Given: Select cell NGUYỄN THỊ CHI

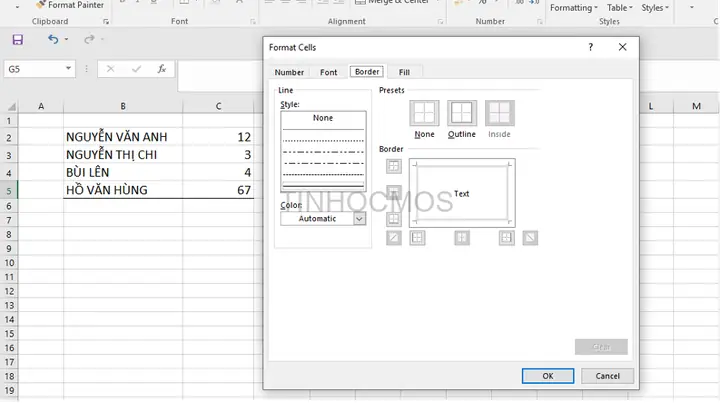Looking at the screenshot, I should (123, 155).
